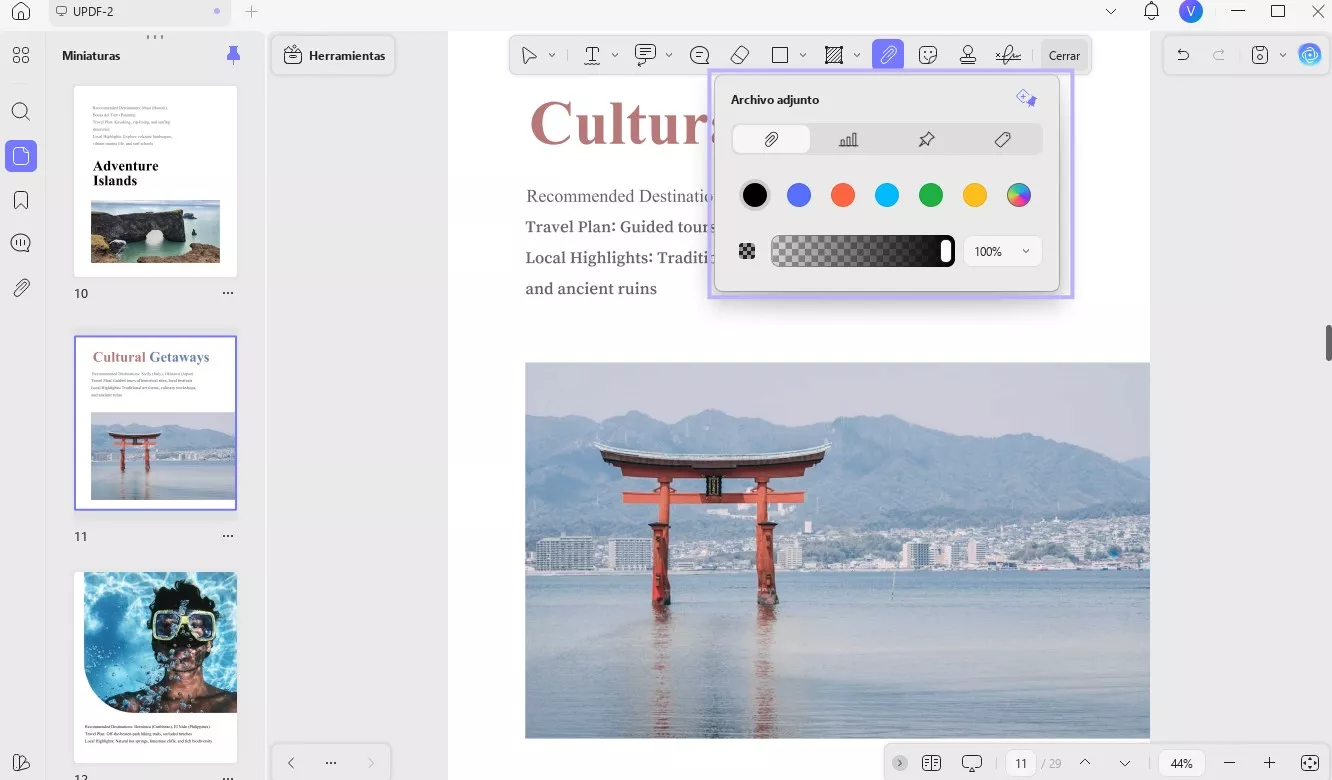1332x780 pixels.
Task: Expand text markup tool dropdown
Action: pyautogui.click(x=615, y=56)
